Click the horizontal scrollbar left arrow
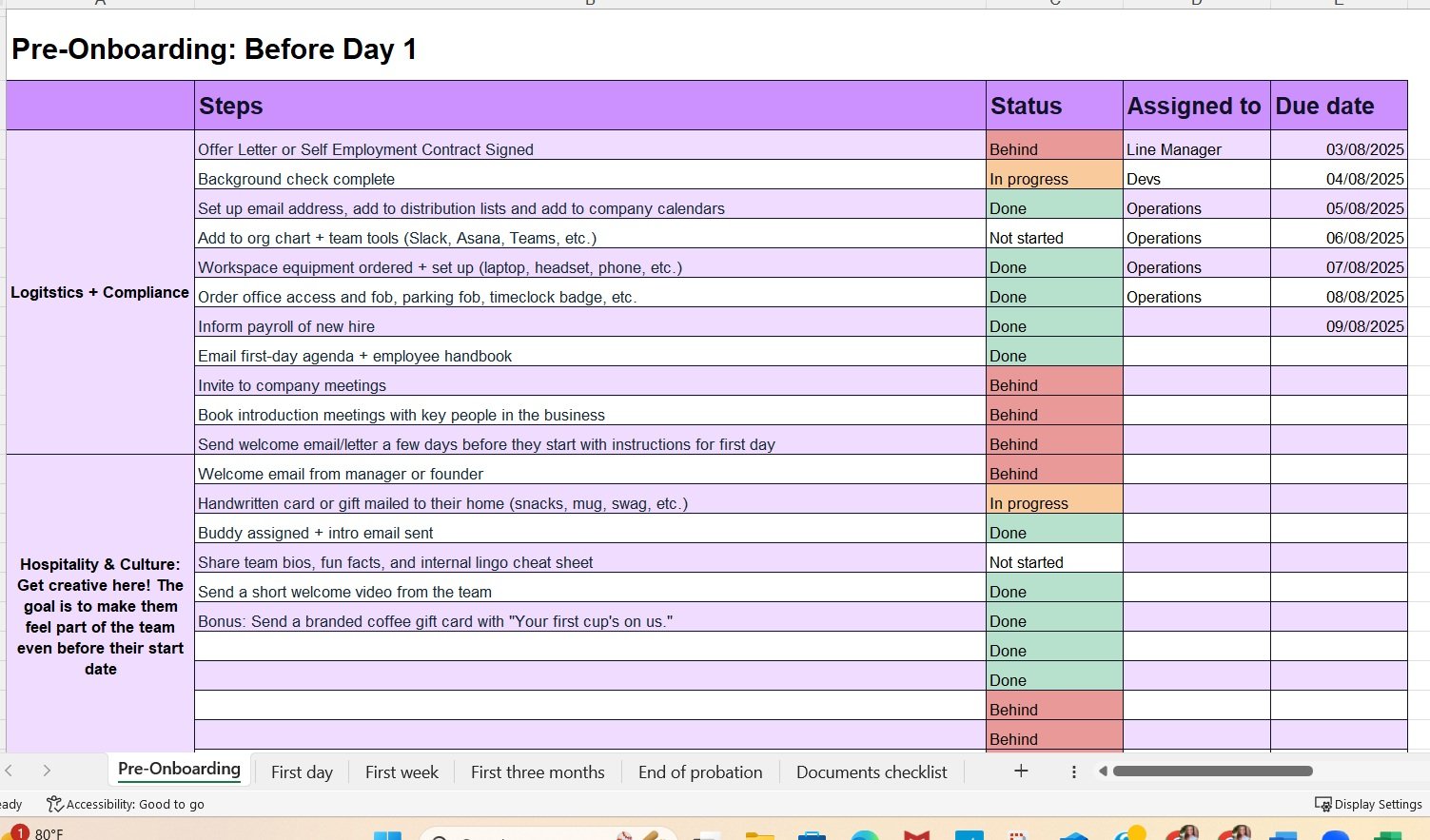This screenshot has height=840, width=1430. click(1103, 772)
